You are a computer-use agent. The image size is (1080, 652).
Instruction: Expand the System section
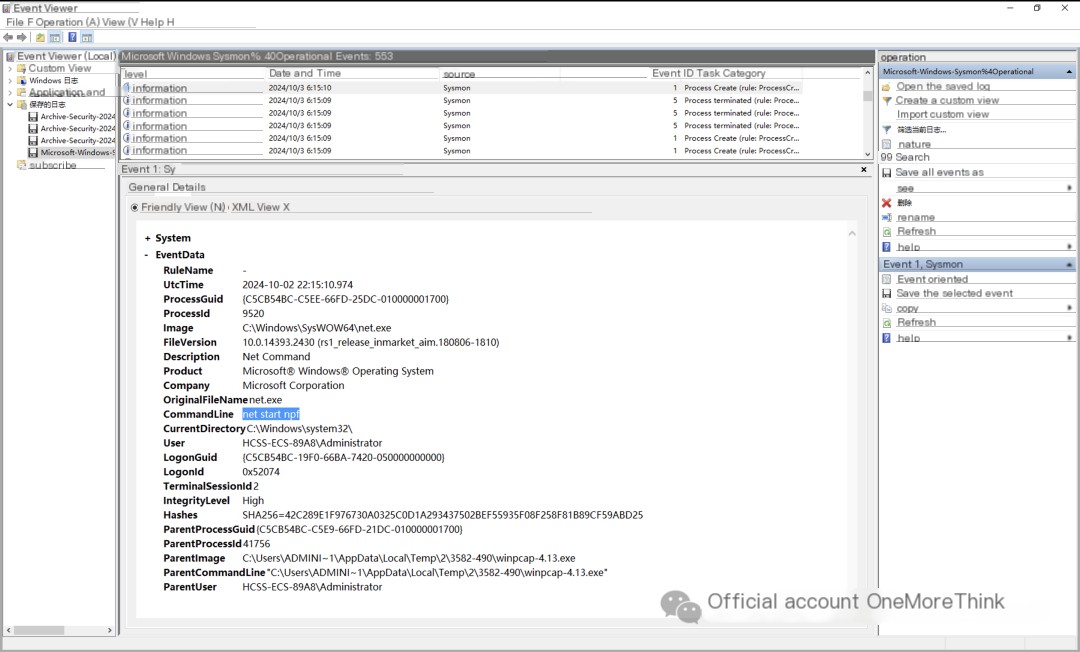pos(148,239)
